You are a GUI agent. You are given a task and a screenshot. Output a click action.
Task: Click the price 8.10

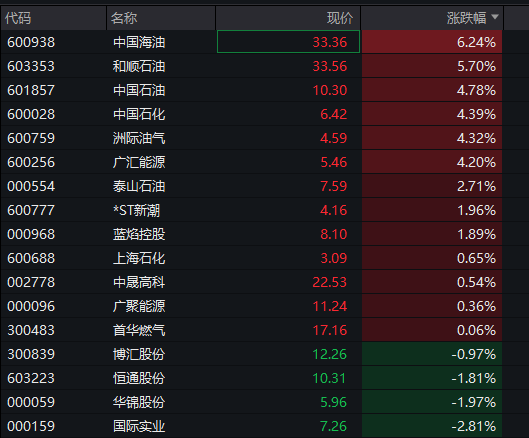[x=333, y=234]
